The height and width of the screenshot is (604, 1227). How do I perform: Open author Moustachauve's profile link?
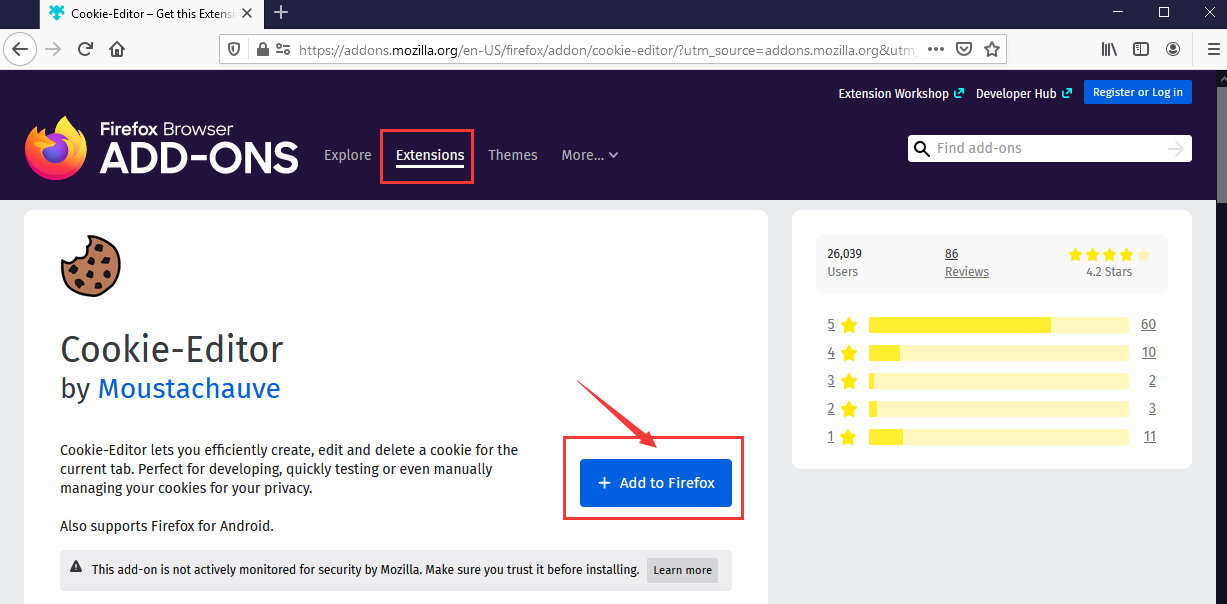pos(189,388)
